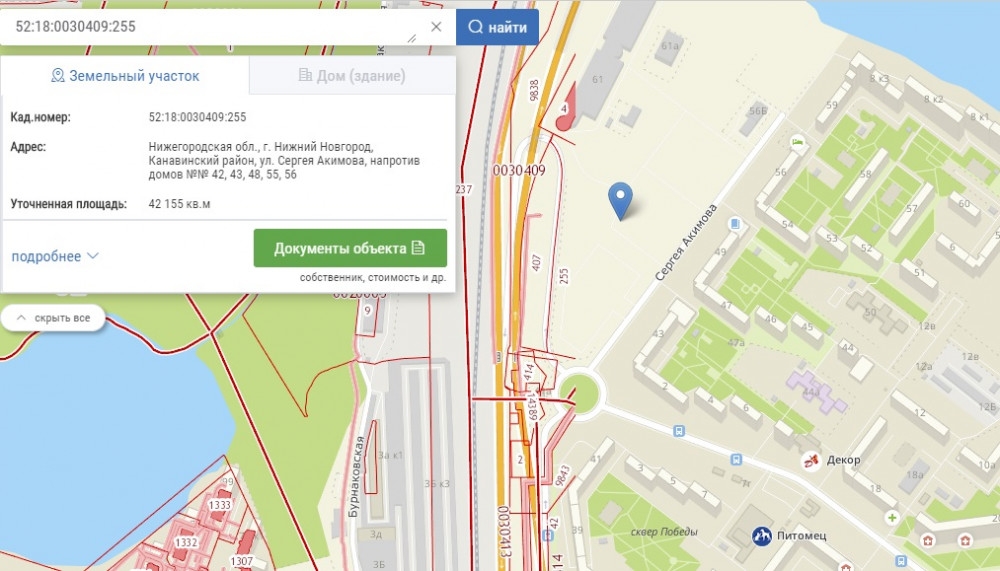
Task: Click the green hotel bed icon by building 56
Action: (796, 142)
